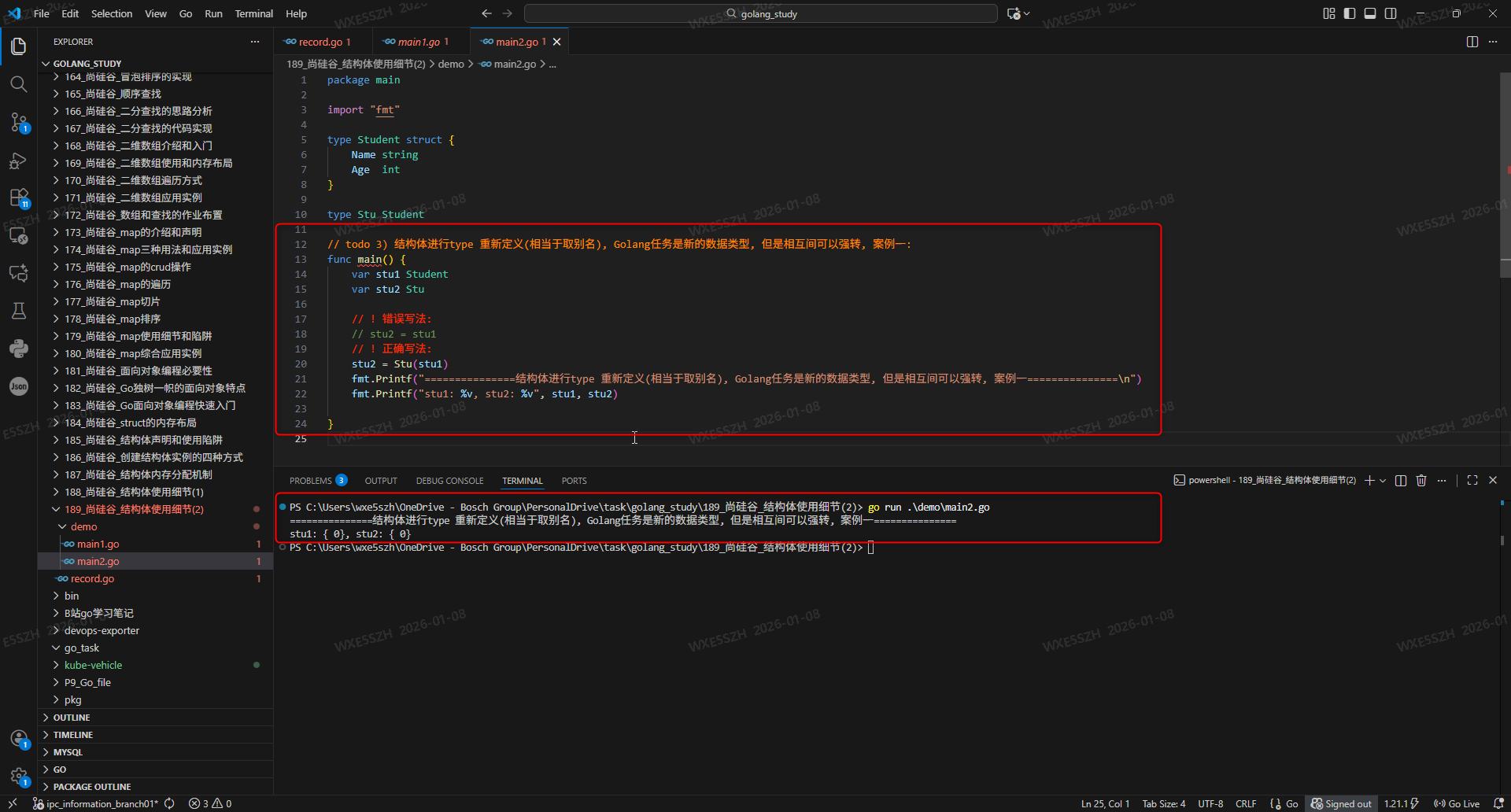Go back with the navigation arrow
The image size is (1511, 812).
486,13
